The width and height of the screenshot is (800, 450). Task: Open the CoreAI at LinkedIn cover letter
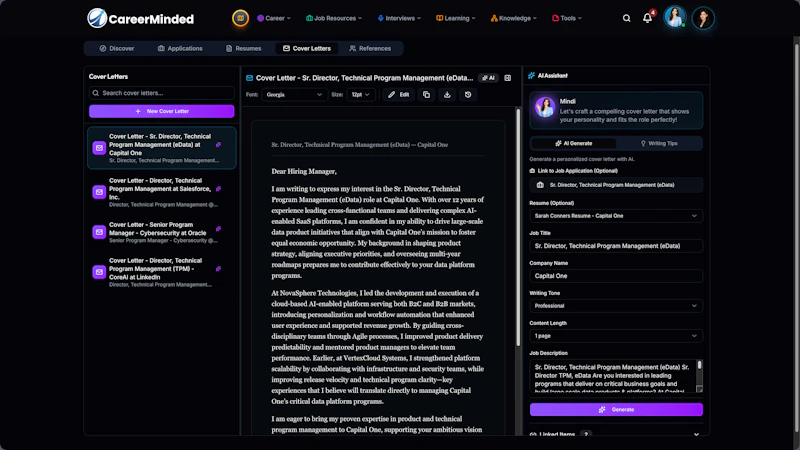[162, 272]
